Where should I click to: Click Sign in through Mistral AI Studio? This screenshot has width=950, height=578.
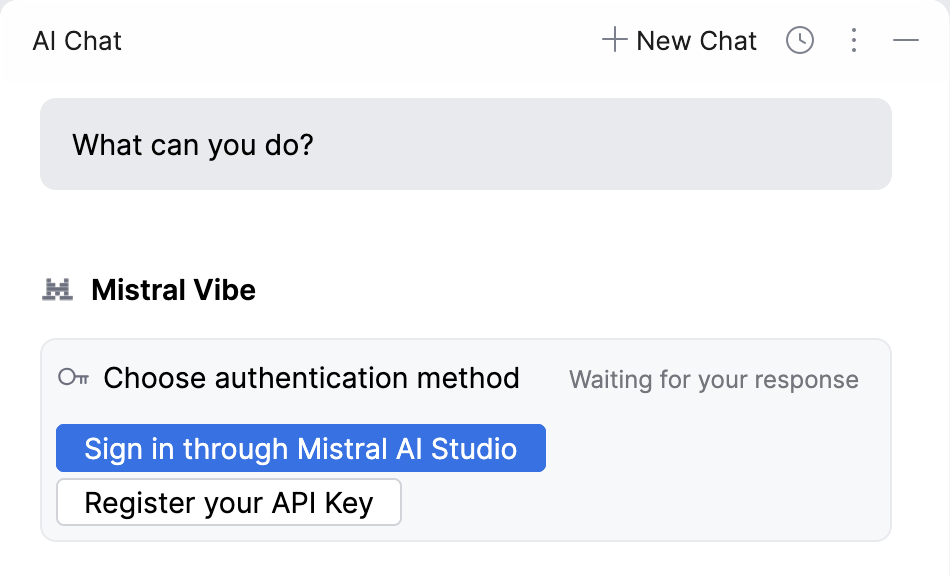coord(301,448)
